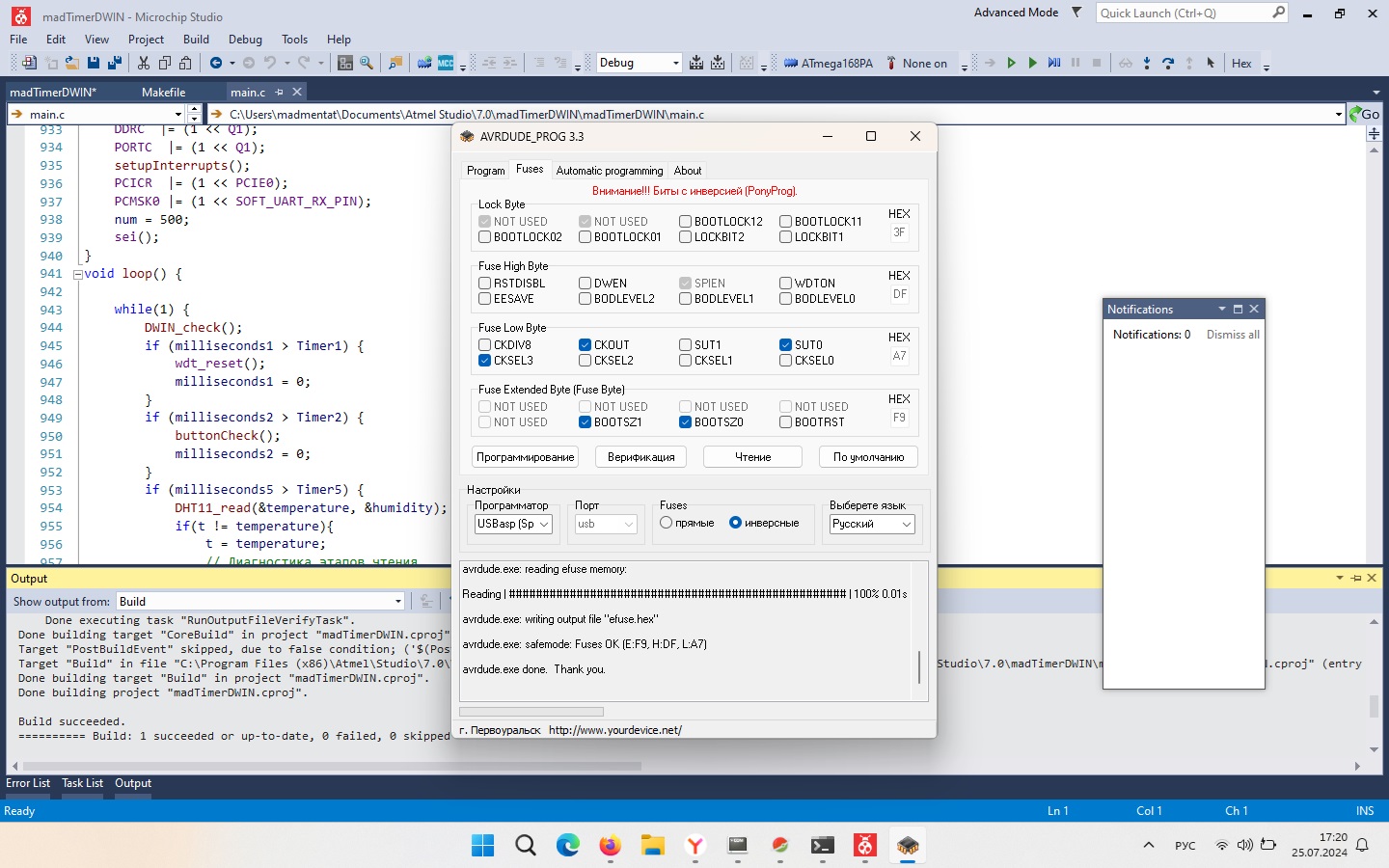Screen dimensions: 1389x868
Task: Open the MCC configurator icon
Action: (446, 63)
